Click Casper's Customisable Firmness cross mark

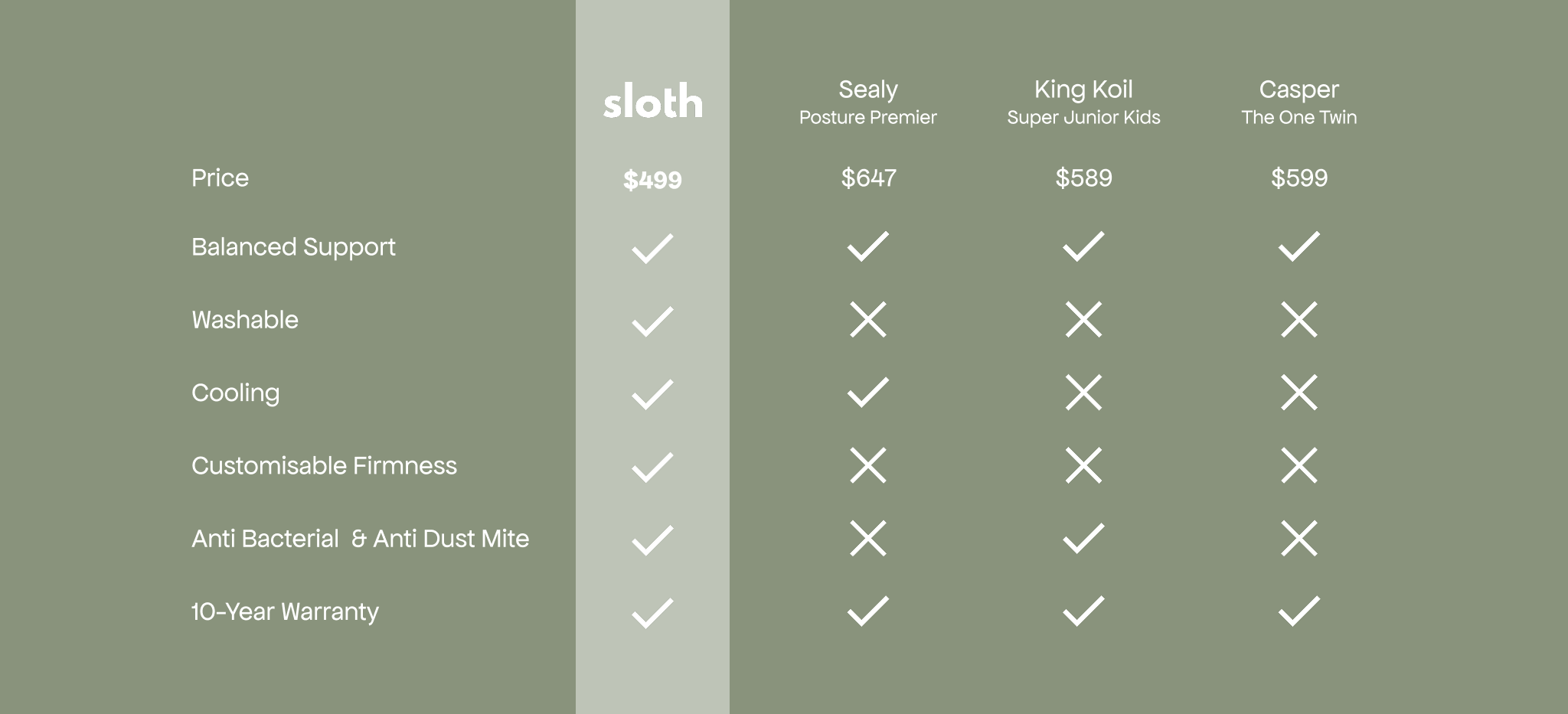[1298, 465]
